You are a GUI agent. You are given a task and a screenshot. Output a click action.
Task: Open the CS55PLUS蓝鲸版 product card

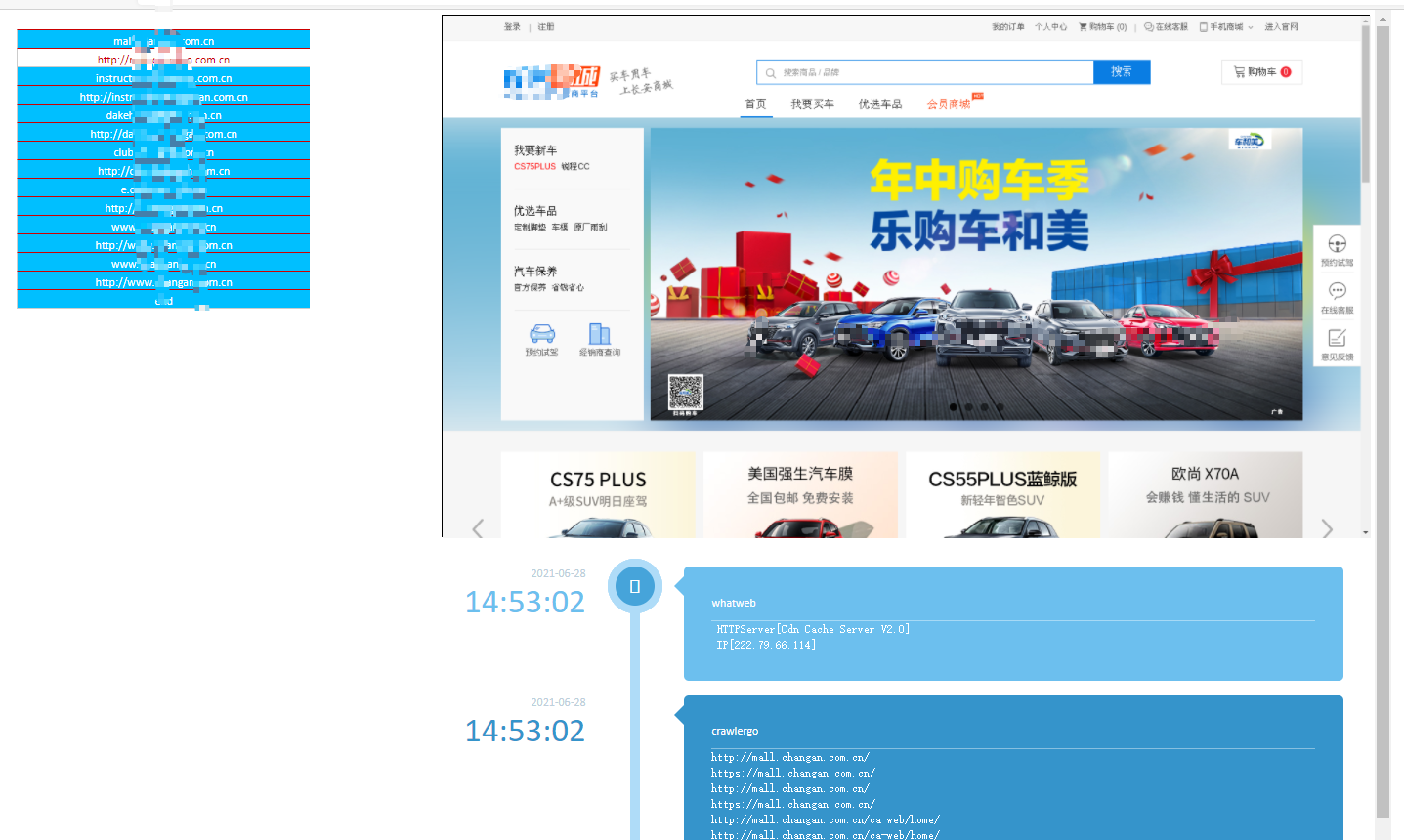[1002, 494]
